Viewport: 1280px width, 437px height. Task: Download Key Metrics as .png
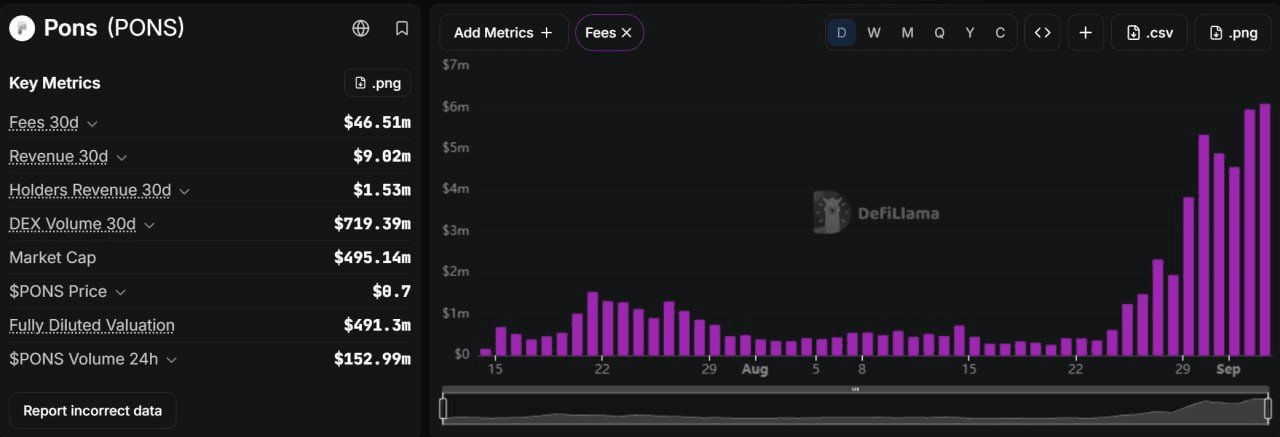click(x=378, y=83)
